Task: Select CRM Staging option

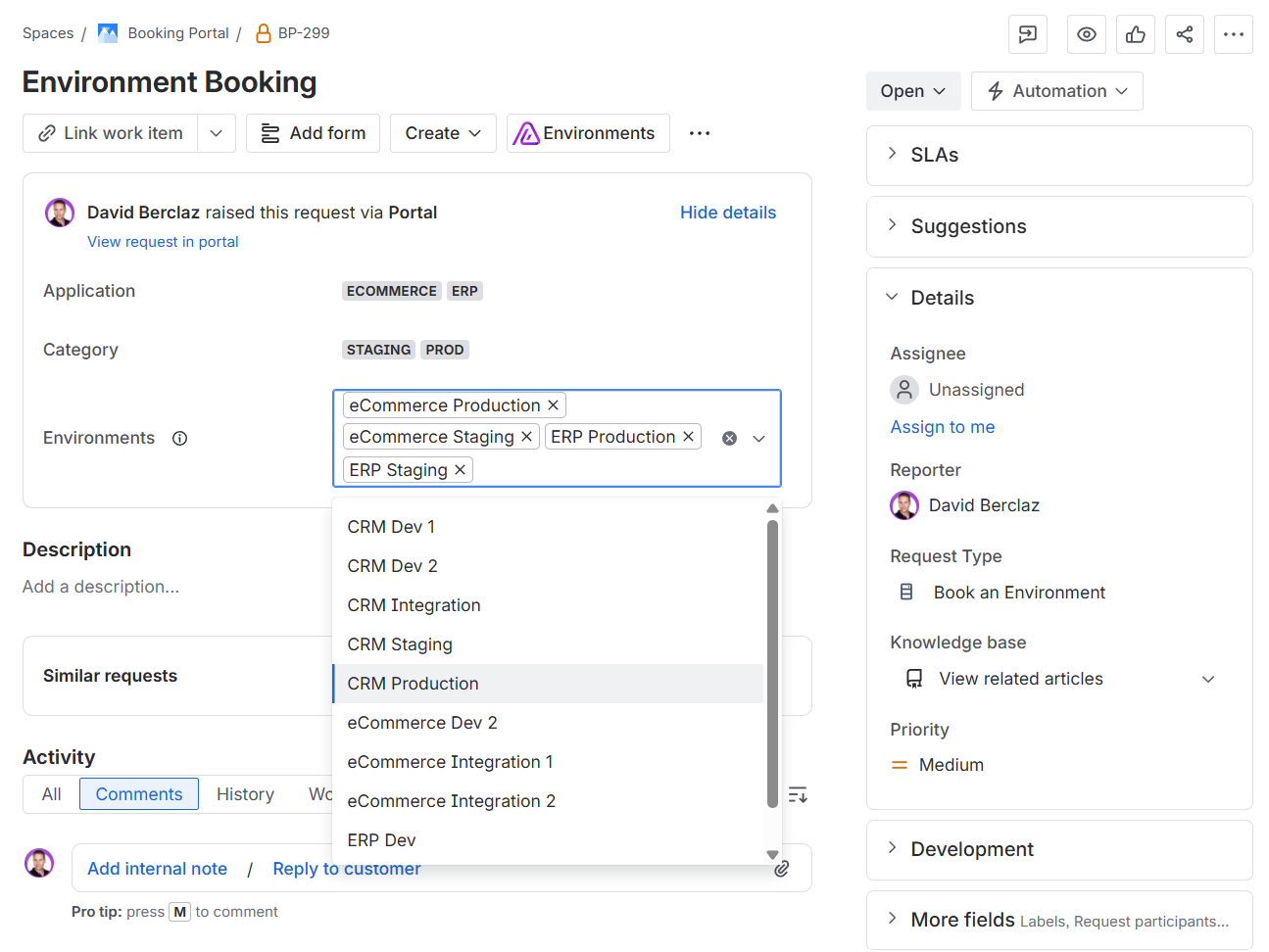Action: (548, 644)
